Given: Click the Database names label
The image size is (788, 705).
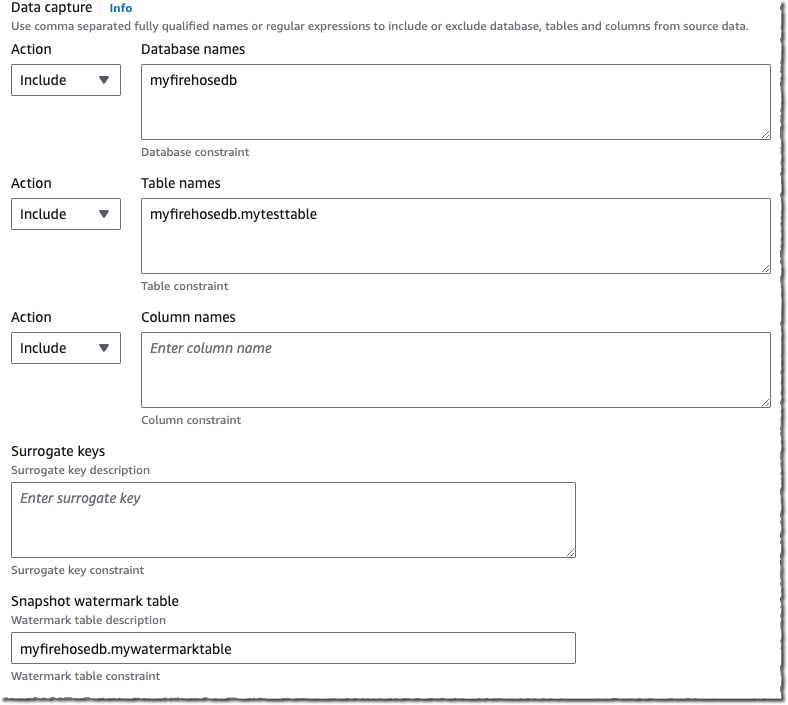Looking at the screenshot, I should [193, 49].
